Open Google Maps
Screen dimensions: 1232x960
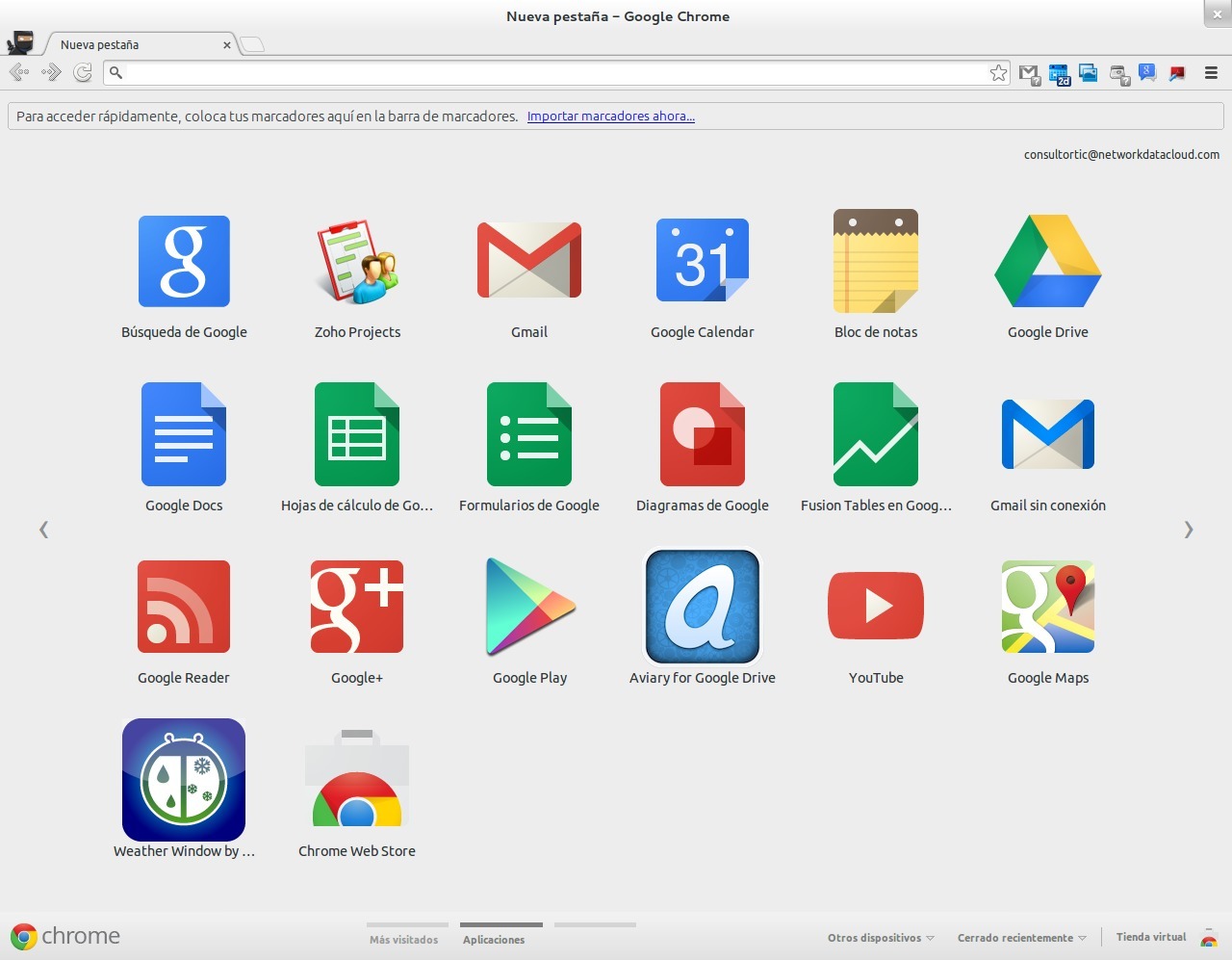coord(1048,606)
